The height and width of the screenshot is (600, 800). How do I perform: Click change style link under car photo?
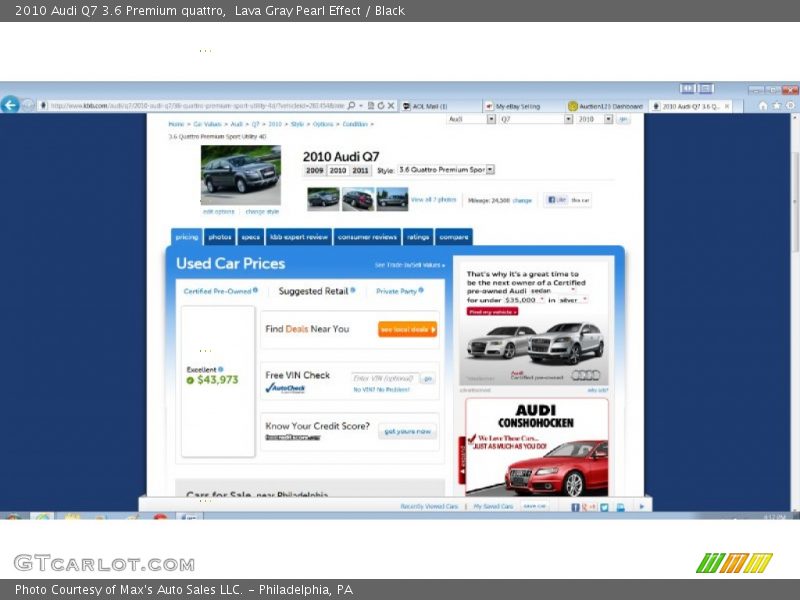(262, 211)
